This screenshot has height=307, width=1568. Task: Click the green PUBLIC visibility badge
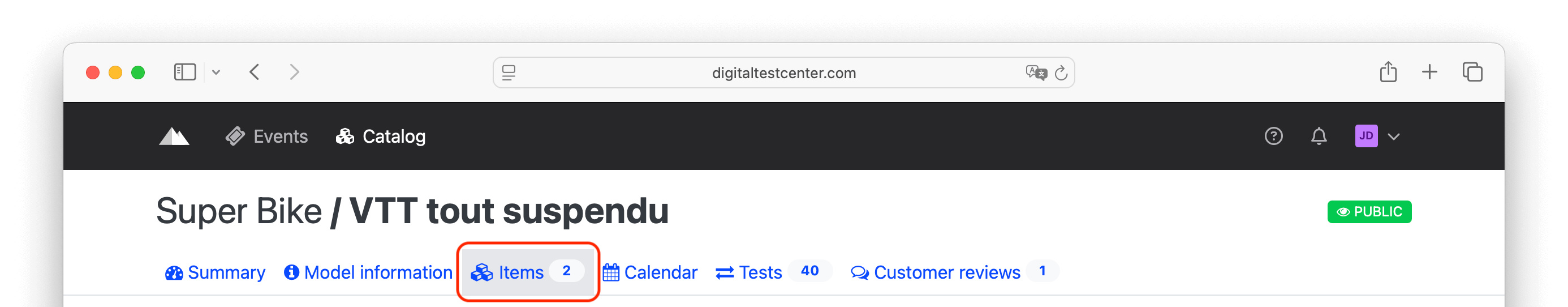[1369, 212]
